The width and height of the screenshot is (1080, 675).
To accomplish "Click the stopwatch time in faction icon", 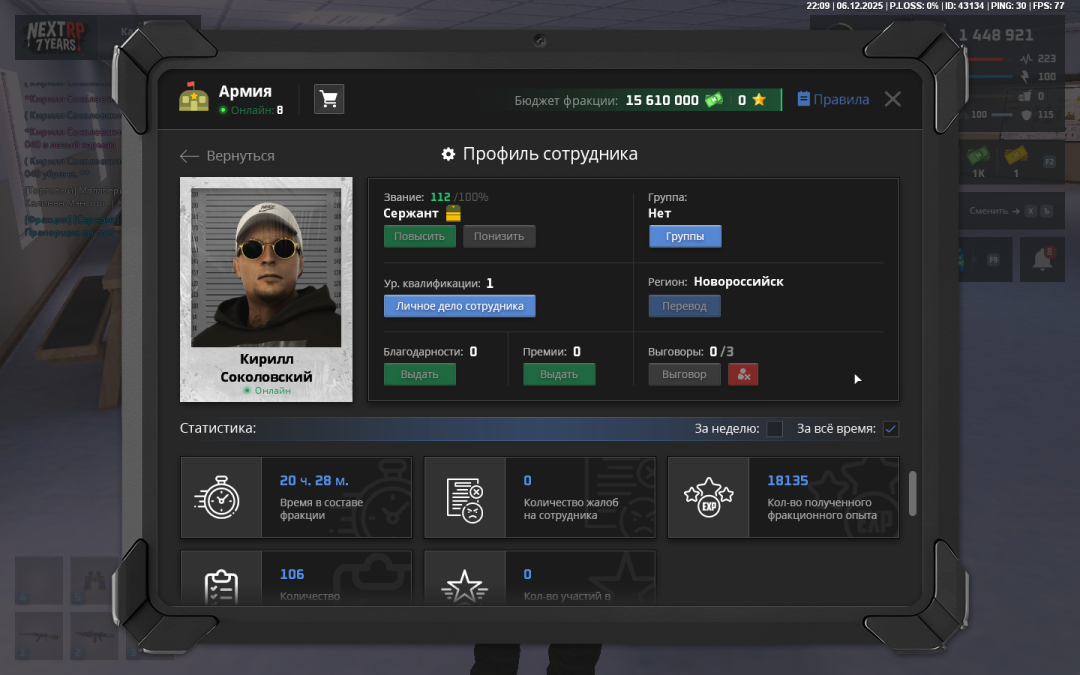I will 221,497.
